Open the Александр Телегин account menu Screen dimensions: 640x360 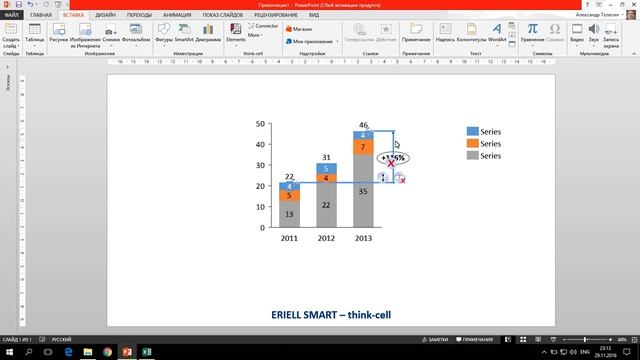(600, 15)
